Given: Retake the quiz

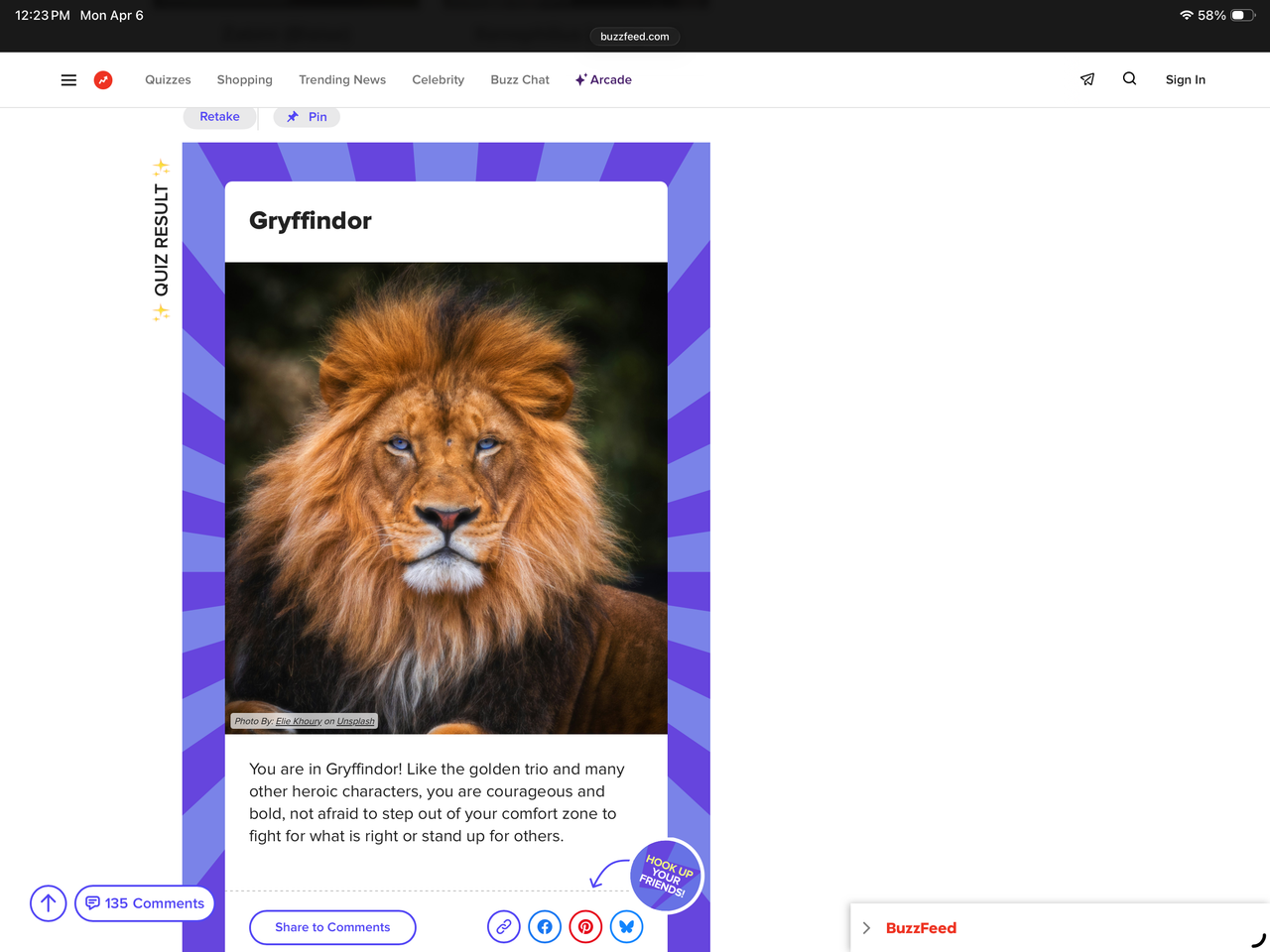Looking at the screenshot, I should [x=219, y=117].
